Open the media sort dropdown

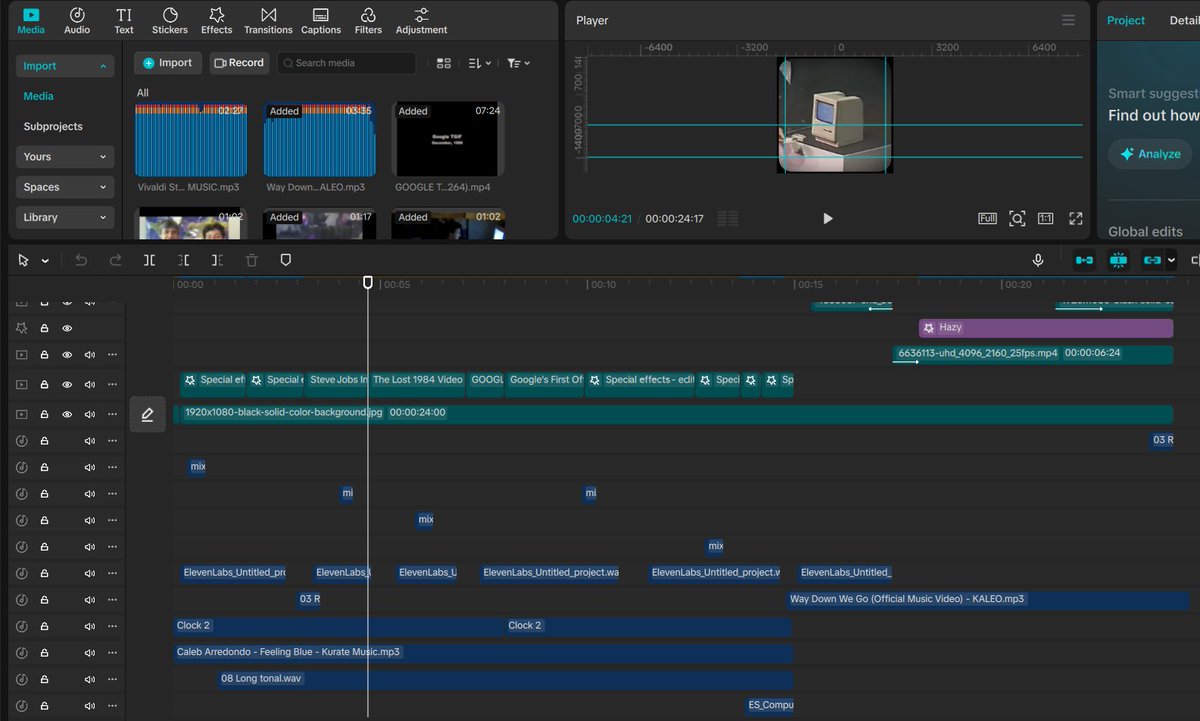pos(479,63)
